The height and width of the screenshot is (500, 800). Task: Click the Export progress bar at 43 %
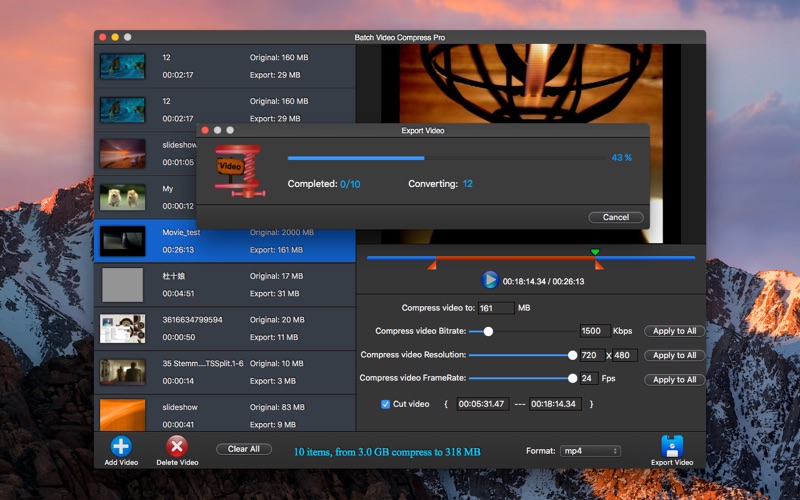pos(446,158)
